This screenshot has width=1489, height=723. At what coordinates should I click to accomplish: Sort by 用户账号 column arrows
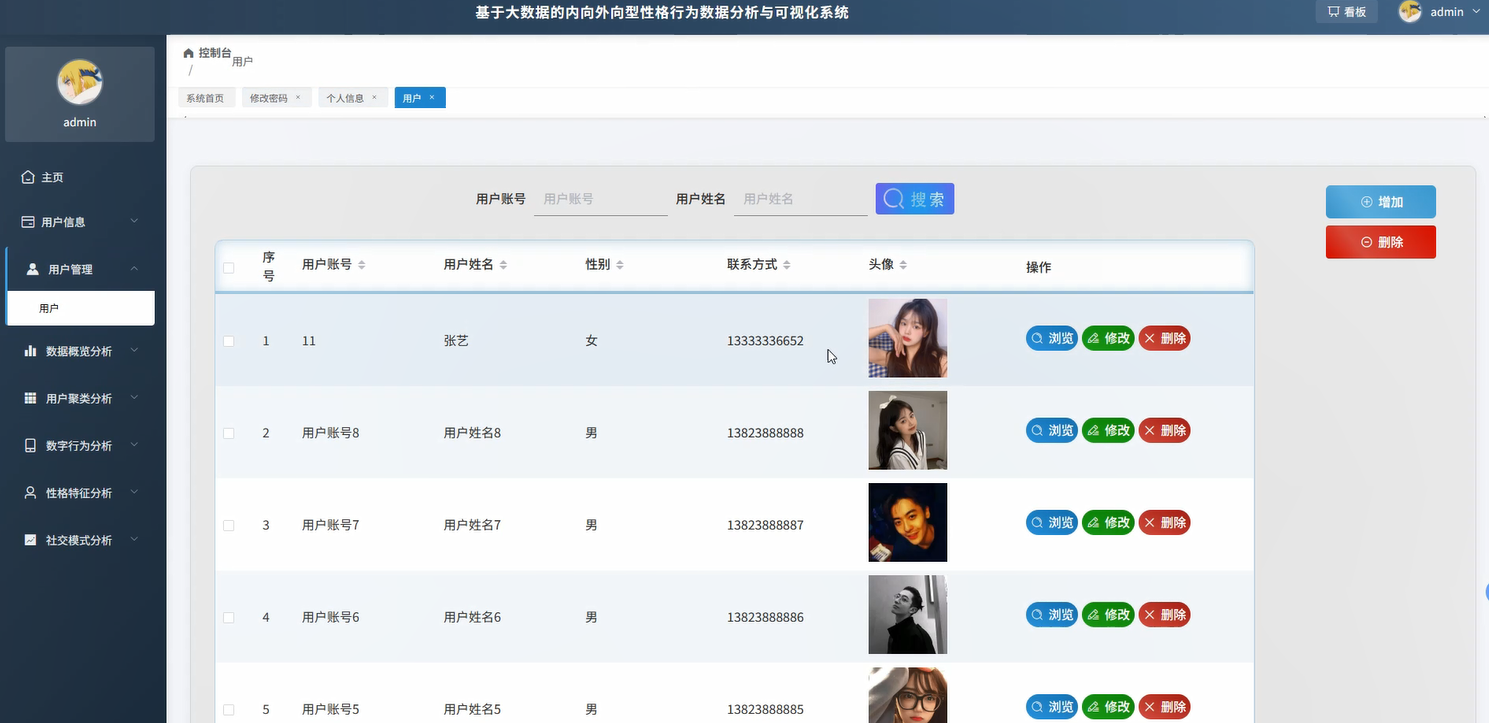362,265
